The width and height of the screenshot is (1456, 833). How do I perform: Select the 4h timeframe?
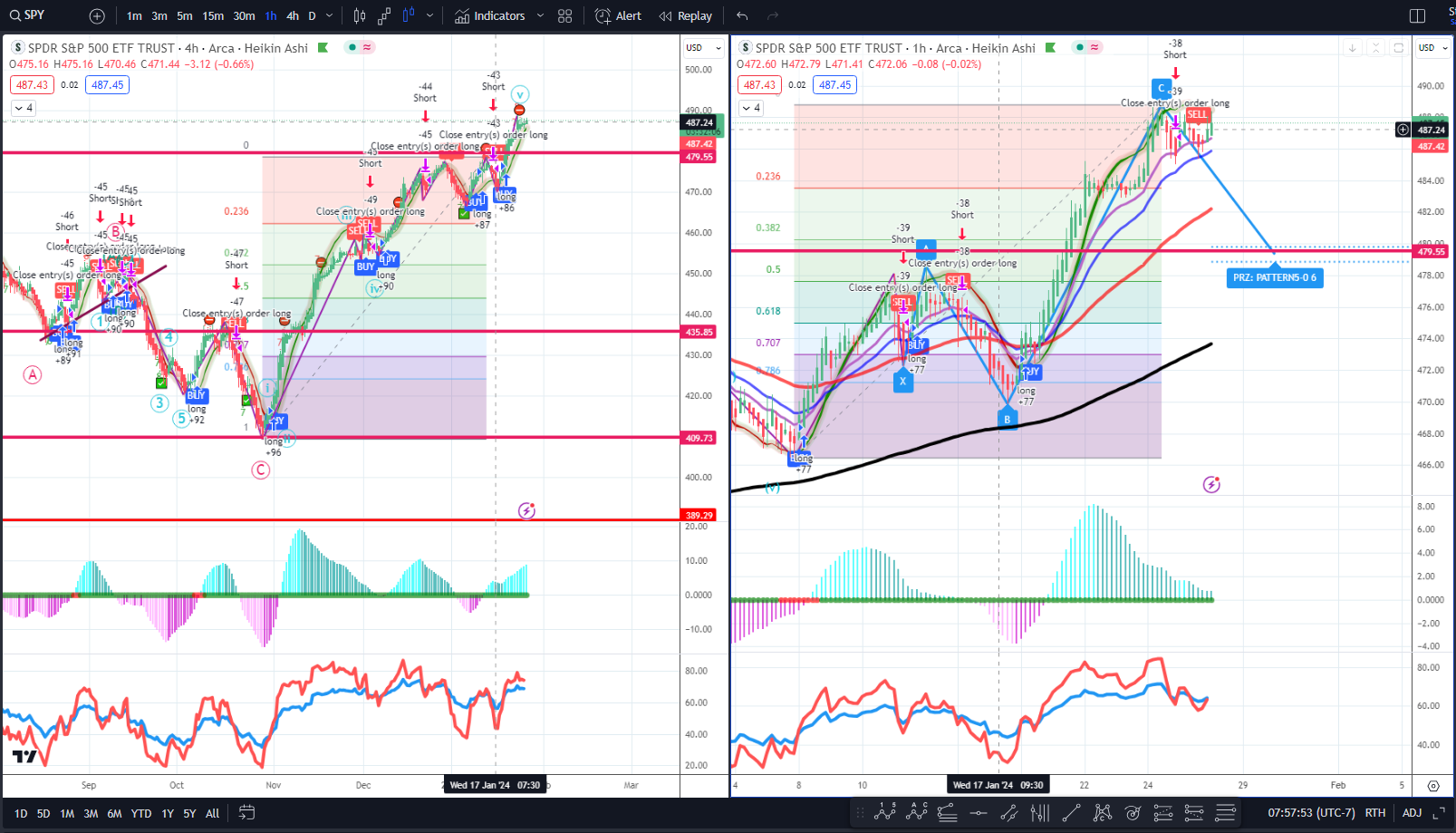[293, 15]
